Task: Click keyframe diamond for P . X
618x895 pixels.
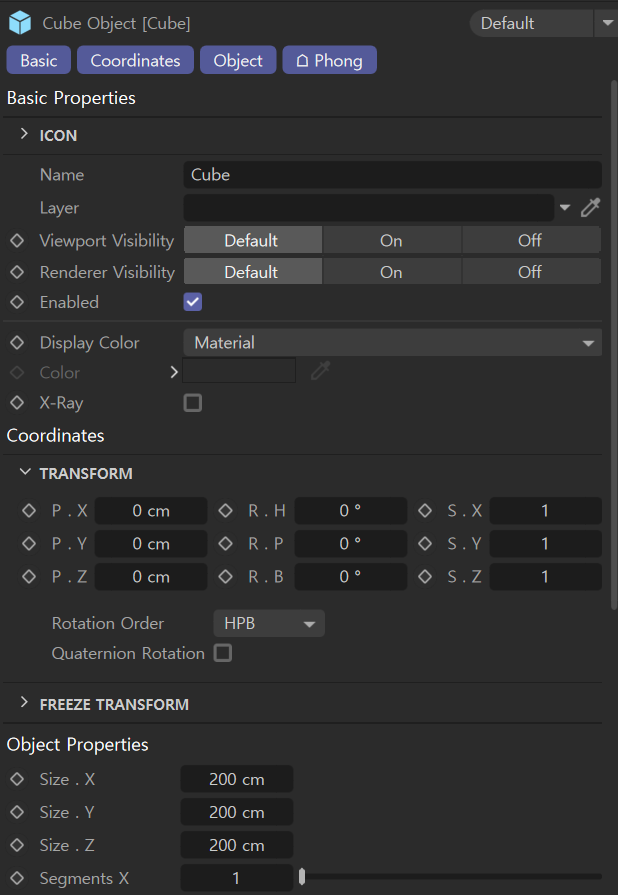Action: 29,511
